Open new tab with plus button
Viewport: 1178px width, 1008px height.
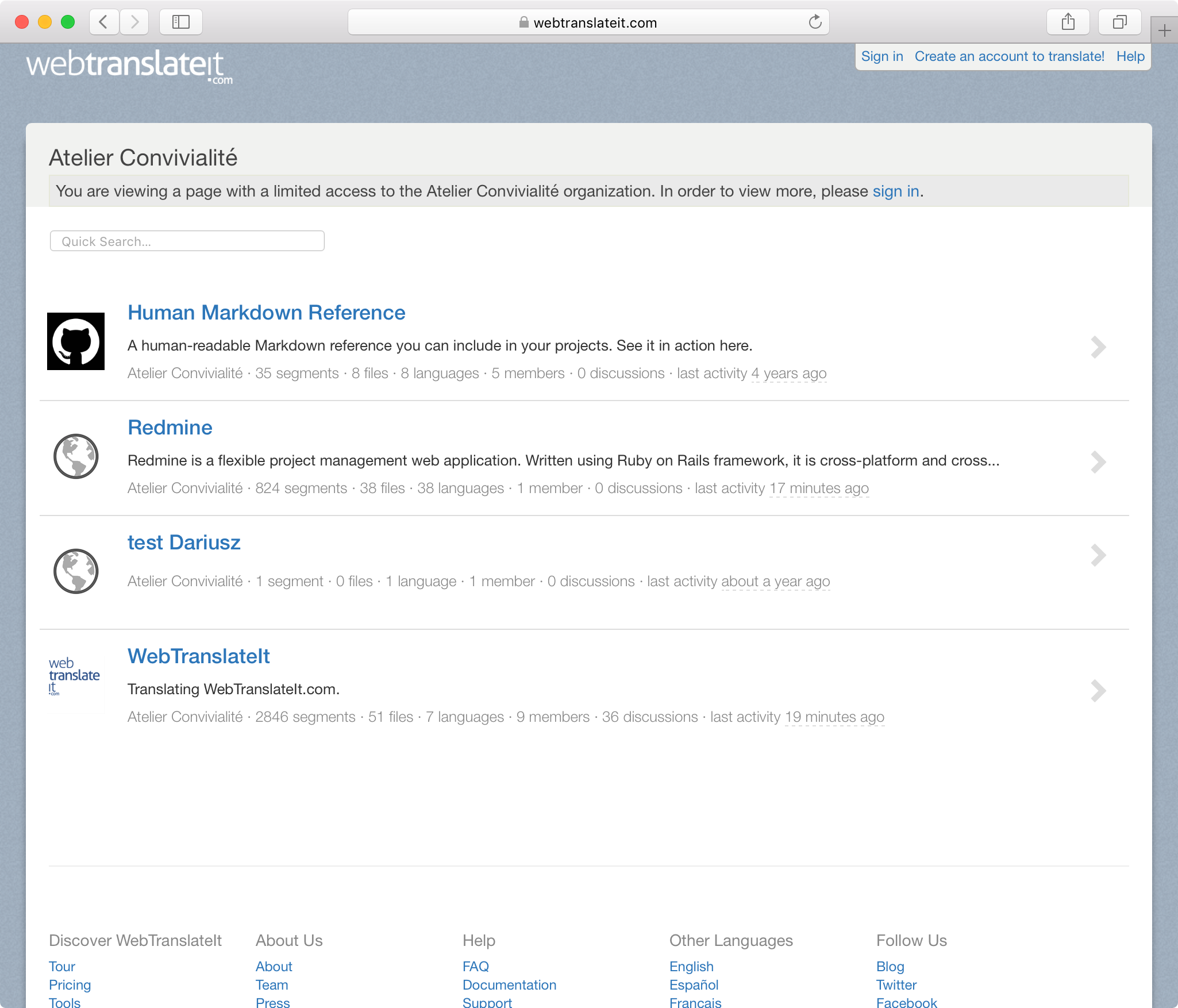pyautogui.click(x=1164, y=30)
